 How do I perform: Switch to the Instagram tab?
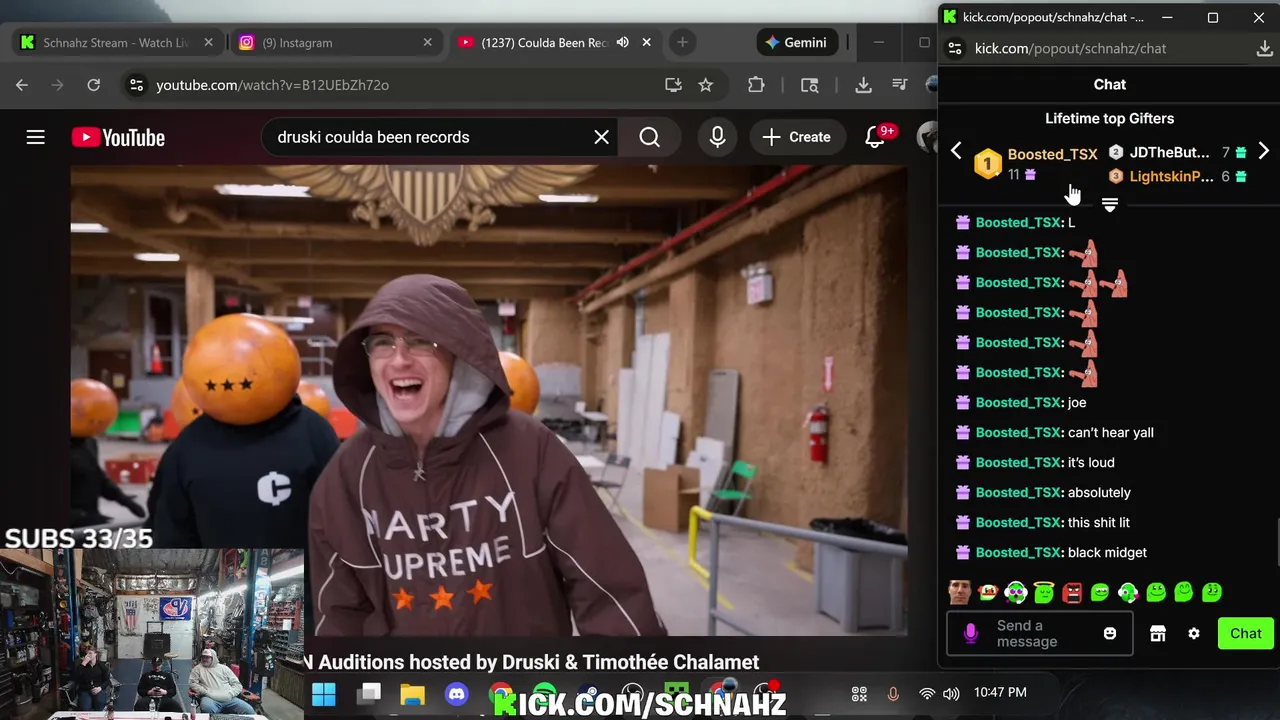tap(334, 43)
